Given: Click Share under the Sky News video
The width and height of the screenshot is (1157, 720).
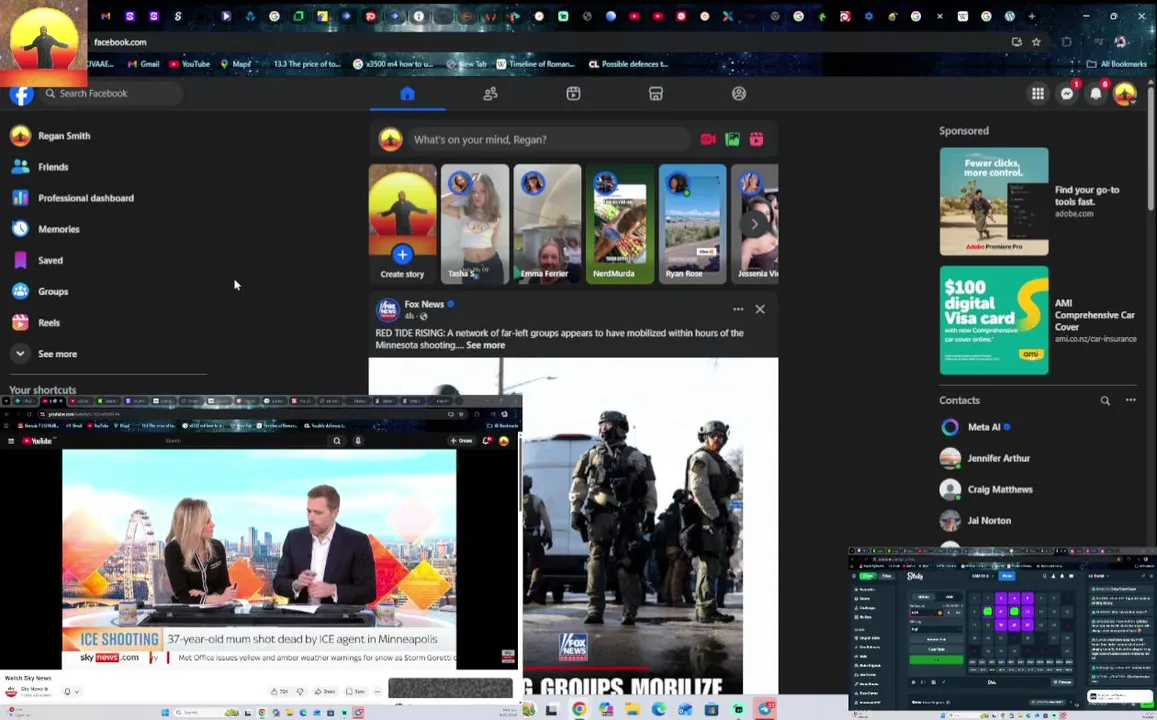Looking at the screenshot, I should click(325, 692).
